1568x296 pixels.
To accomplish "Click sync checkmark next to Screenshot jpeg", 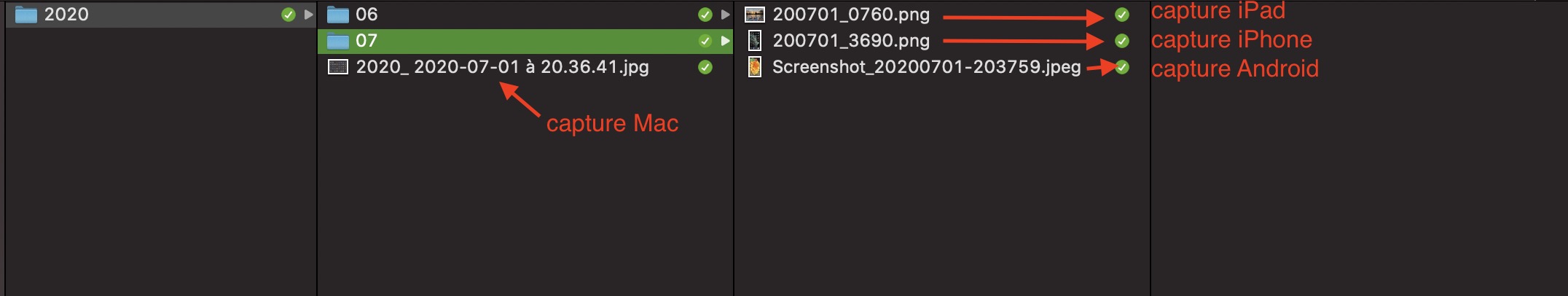I will pos(1122,67).
